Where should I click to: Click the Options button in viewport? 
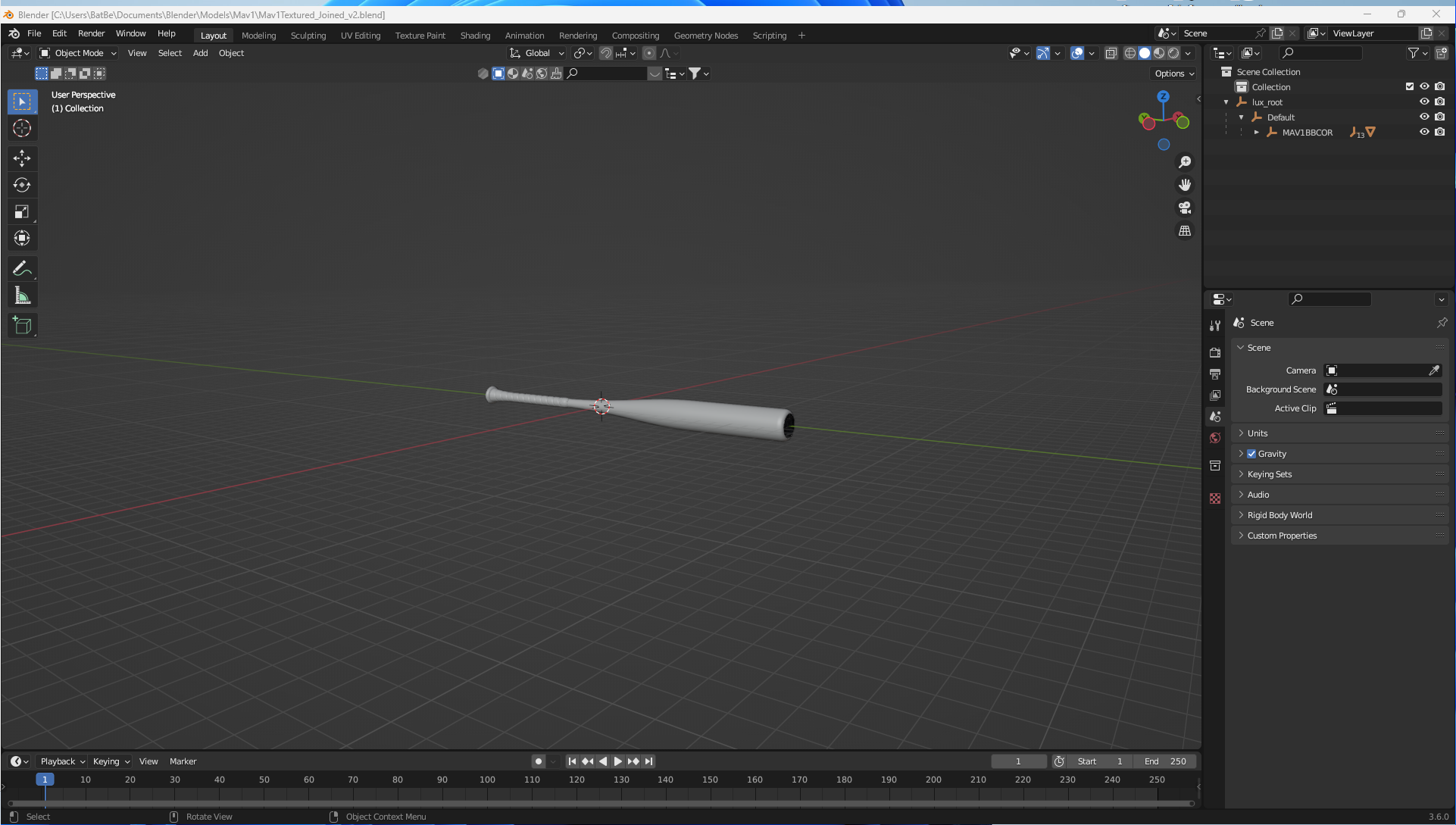(x=1173, y=73)
